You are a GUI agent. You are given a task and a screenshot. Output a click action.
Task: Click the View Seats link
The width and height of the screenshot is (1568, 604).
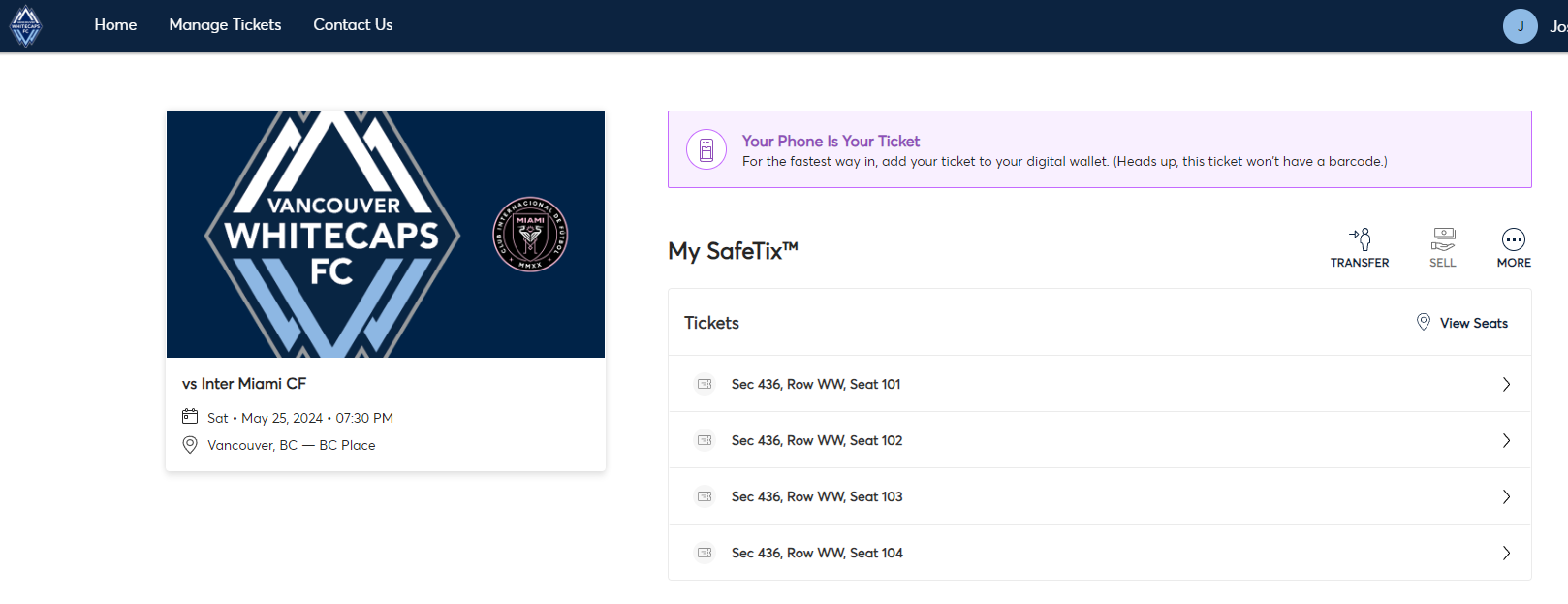coord(1473,323)
